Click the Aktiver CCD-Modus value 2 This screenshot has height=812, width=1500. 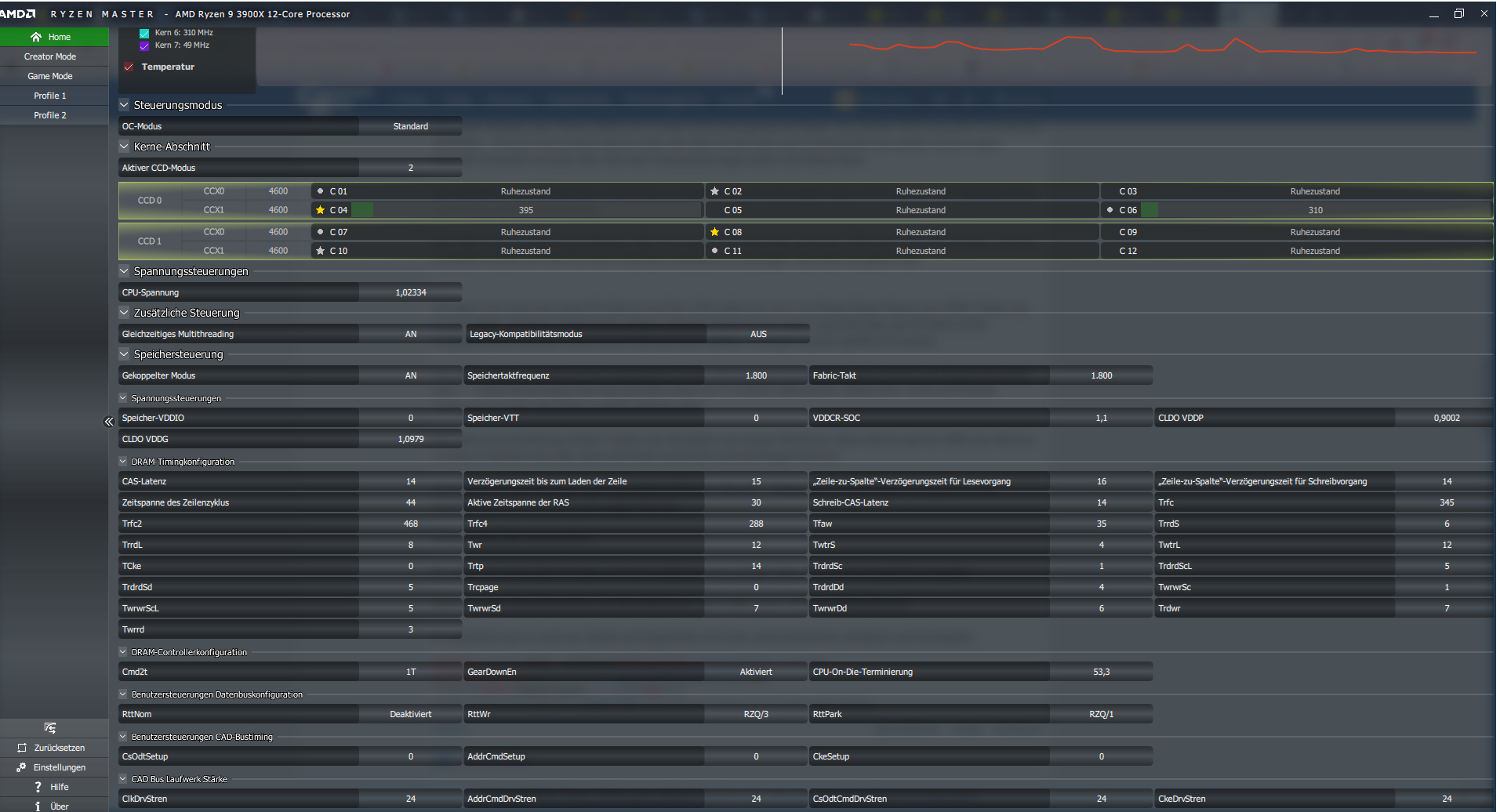410,168
